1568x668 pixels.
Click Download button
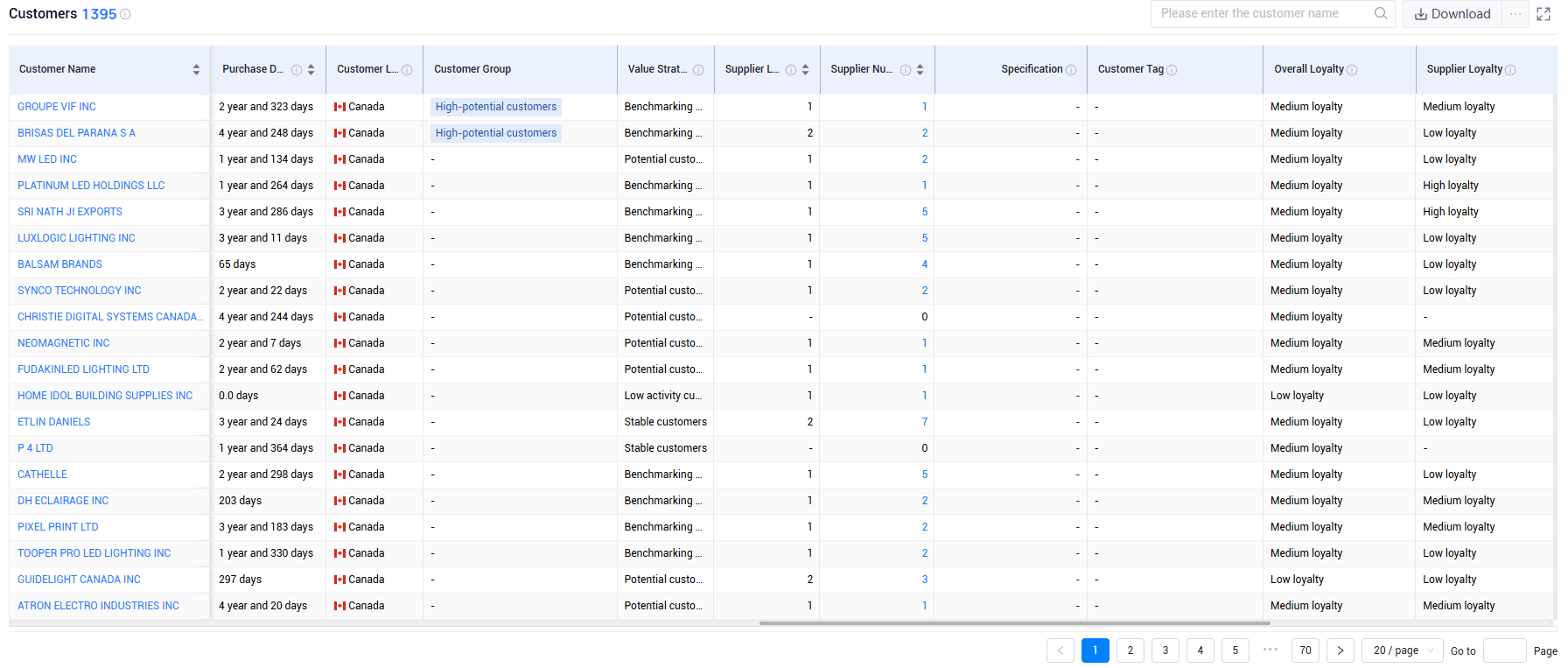click(1452, 14)
